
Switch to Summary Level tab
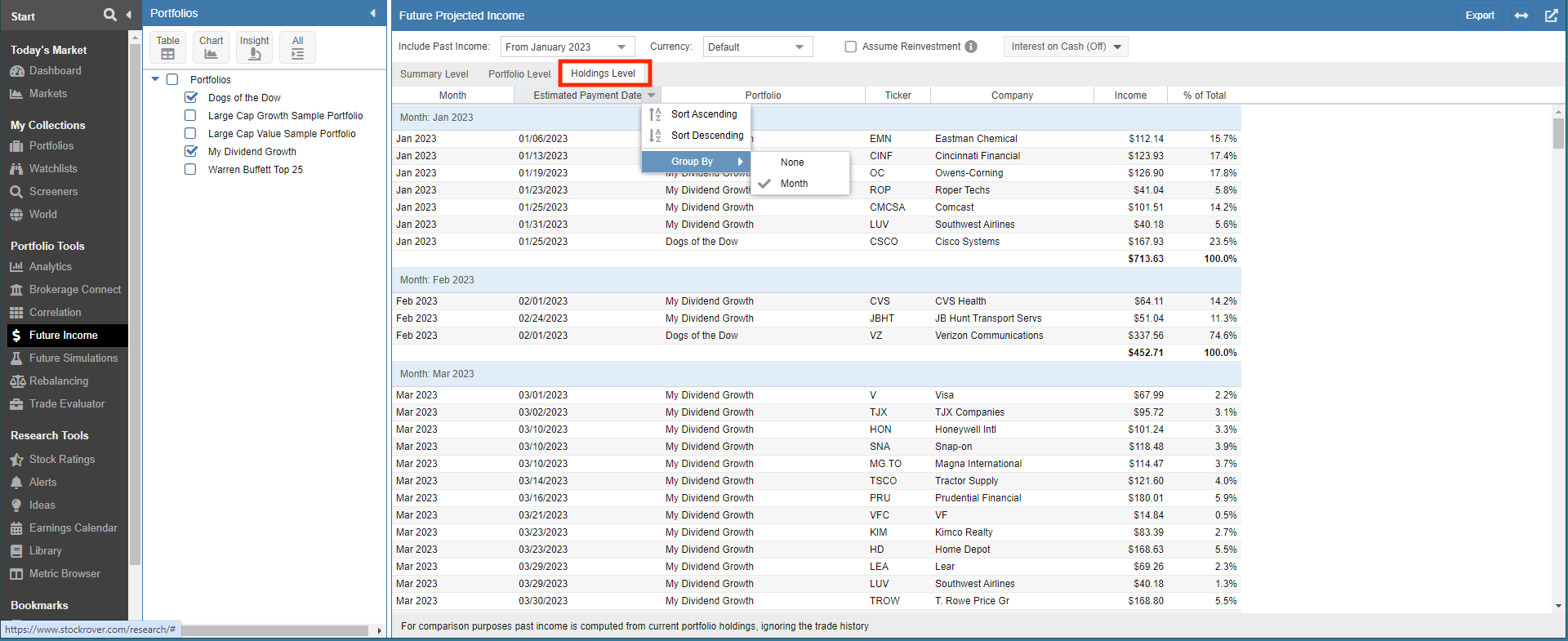coord(434,74)
